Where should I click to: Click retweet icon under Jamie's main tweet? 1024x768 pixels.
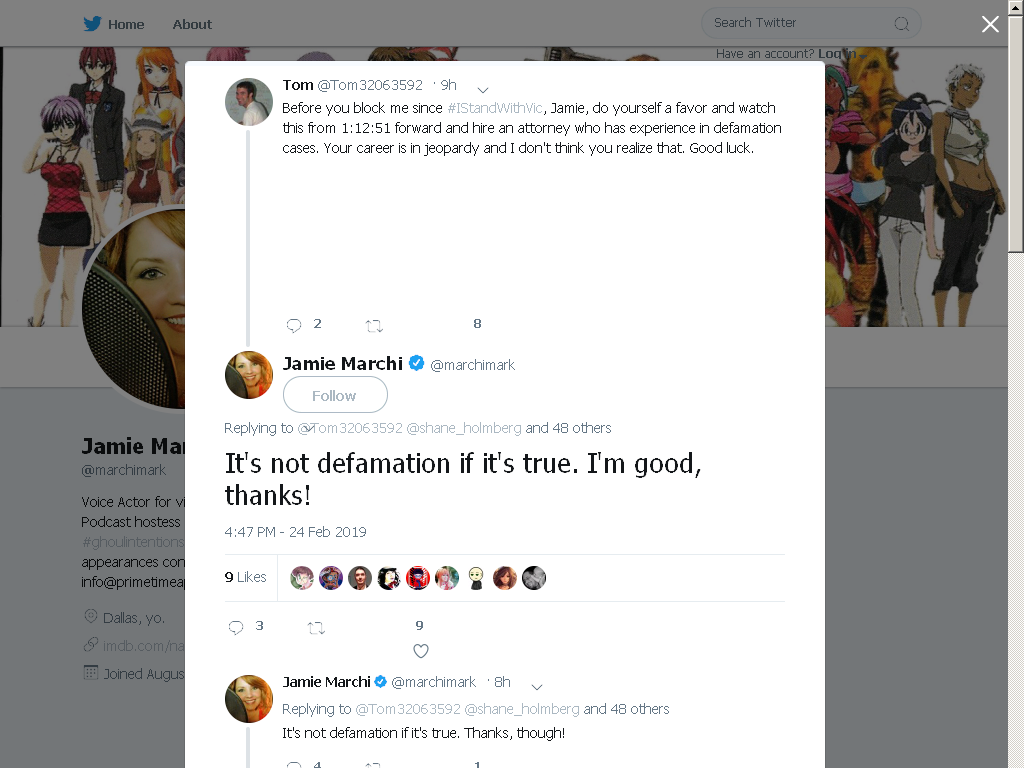[316, 628]
